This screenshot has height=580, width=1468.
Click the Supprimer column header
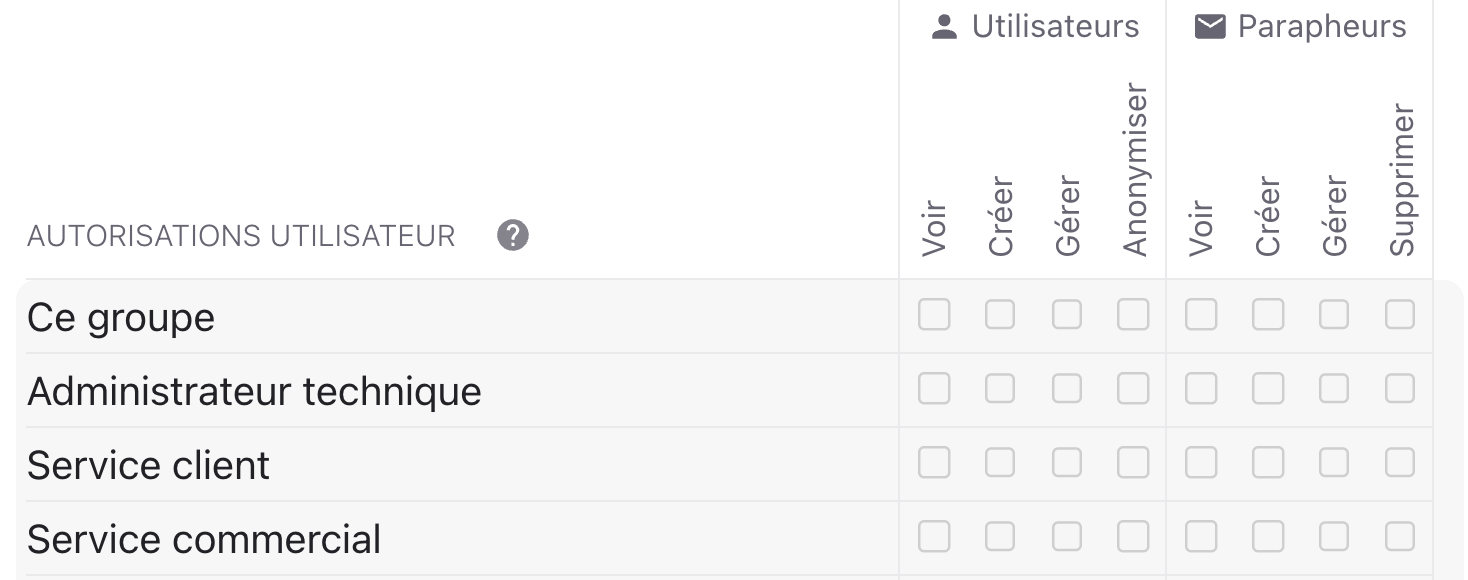tap(1402, 180)
